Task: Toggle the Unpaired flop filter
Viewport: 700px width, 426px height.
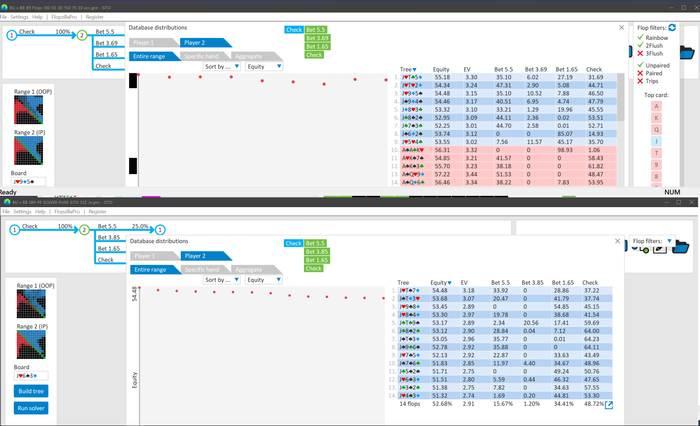Action: tap(654, 65)
